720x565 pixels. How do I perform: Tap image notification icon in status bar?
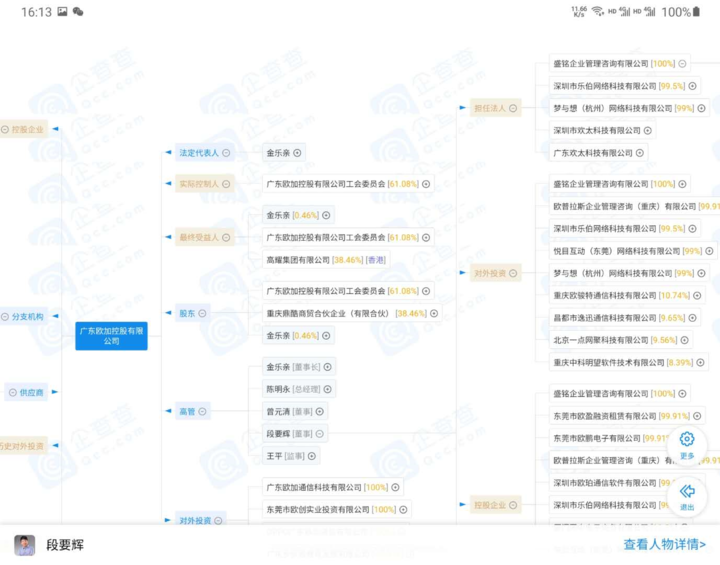click(x=62, y=11)
